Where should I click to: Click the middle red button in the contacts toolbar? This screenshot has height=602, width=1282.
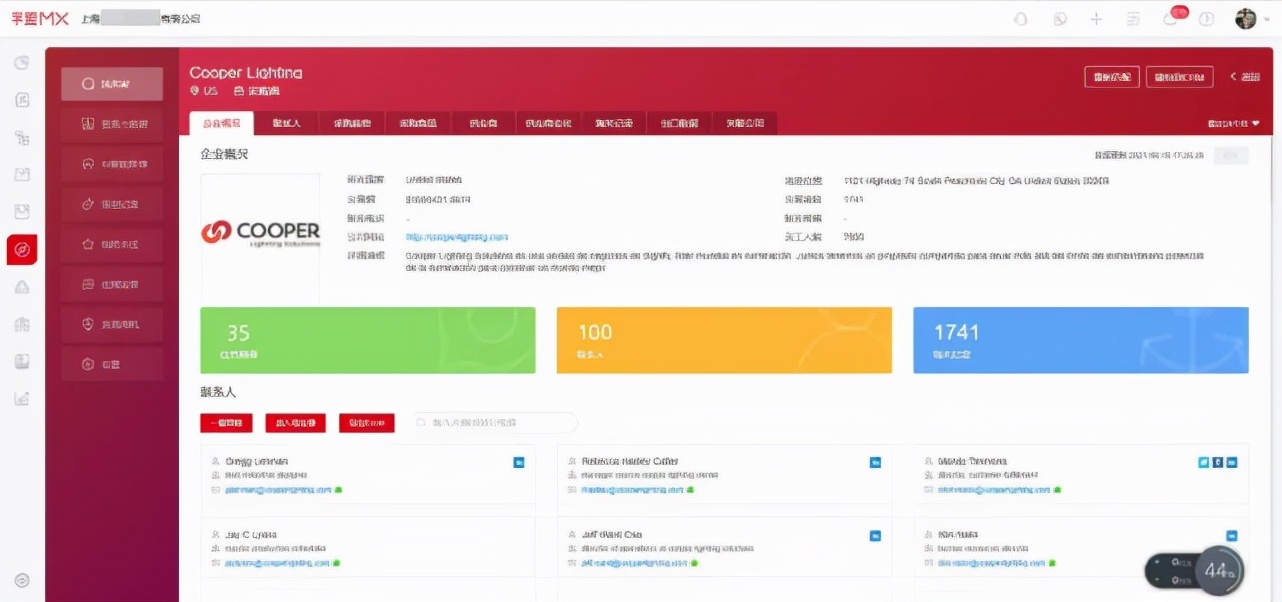tap(295, 423)
